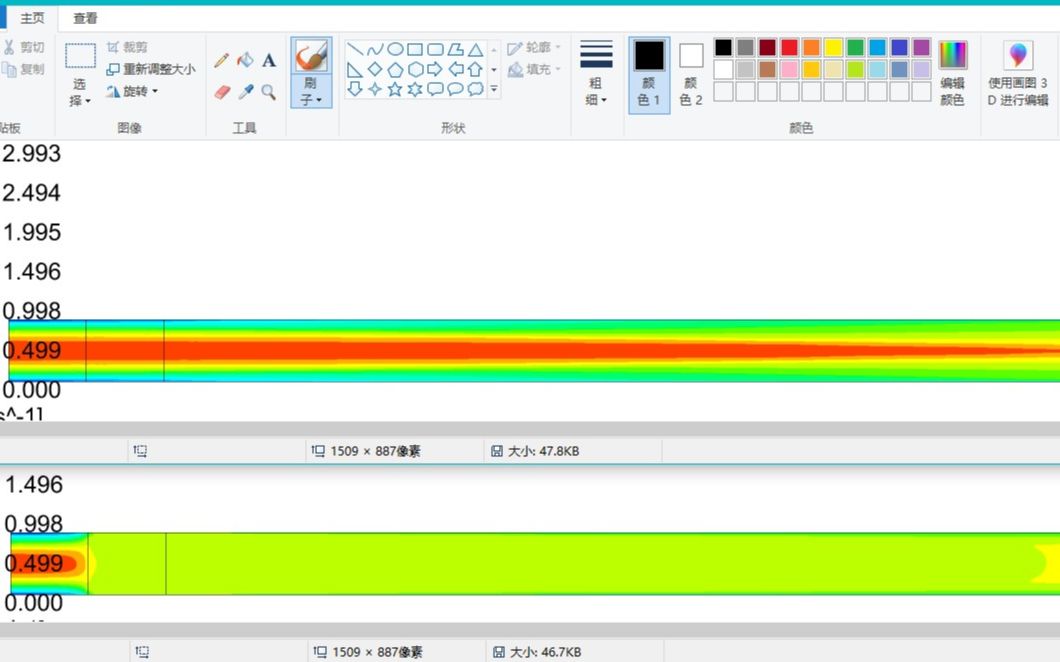Open the shapes gallery expander arrow
The image size is (1060, 662).
[x=493, y=89]
